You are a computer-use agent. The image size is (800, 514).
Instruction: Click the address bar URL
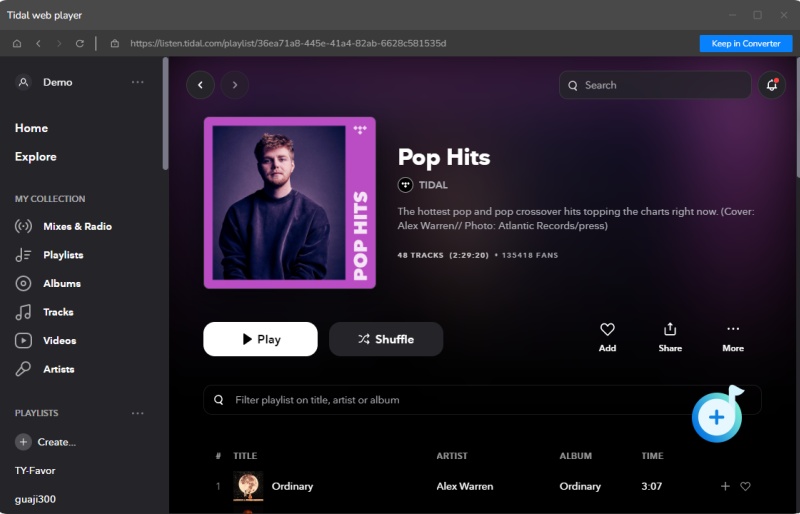pyautogui.click(x=288, y=43)
